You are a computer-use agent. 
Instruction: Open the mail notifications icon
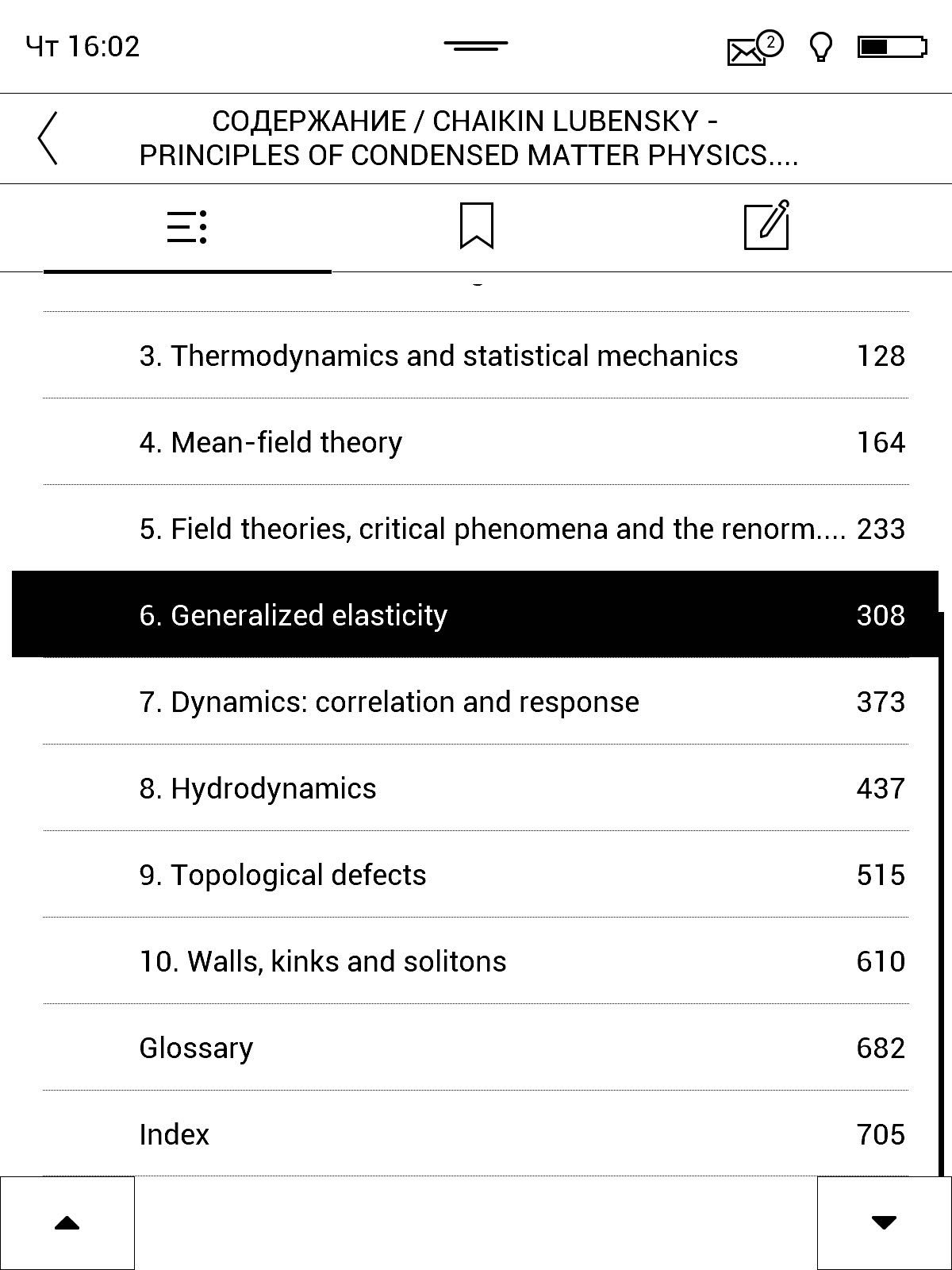[x=754, y=48]
